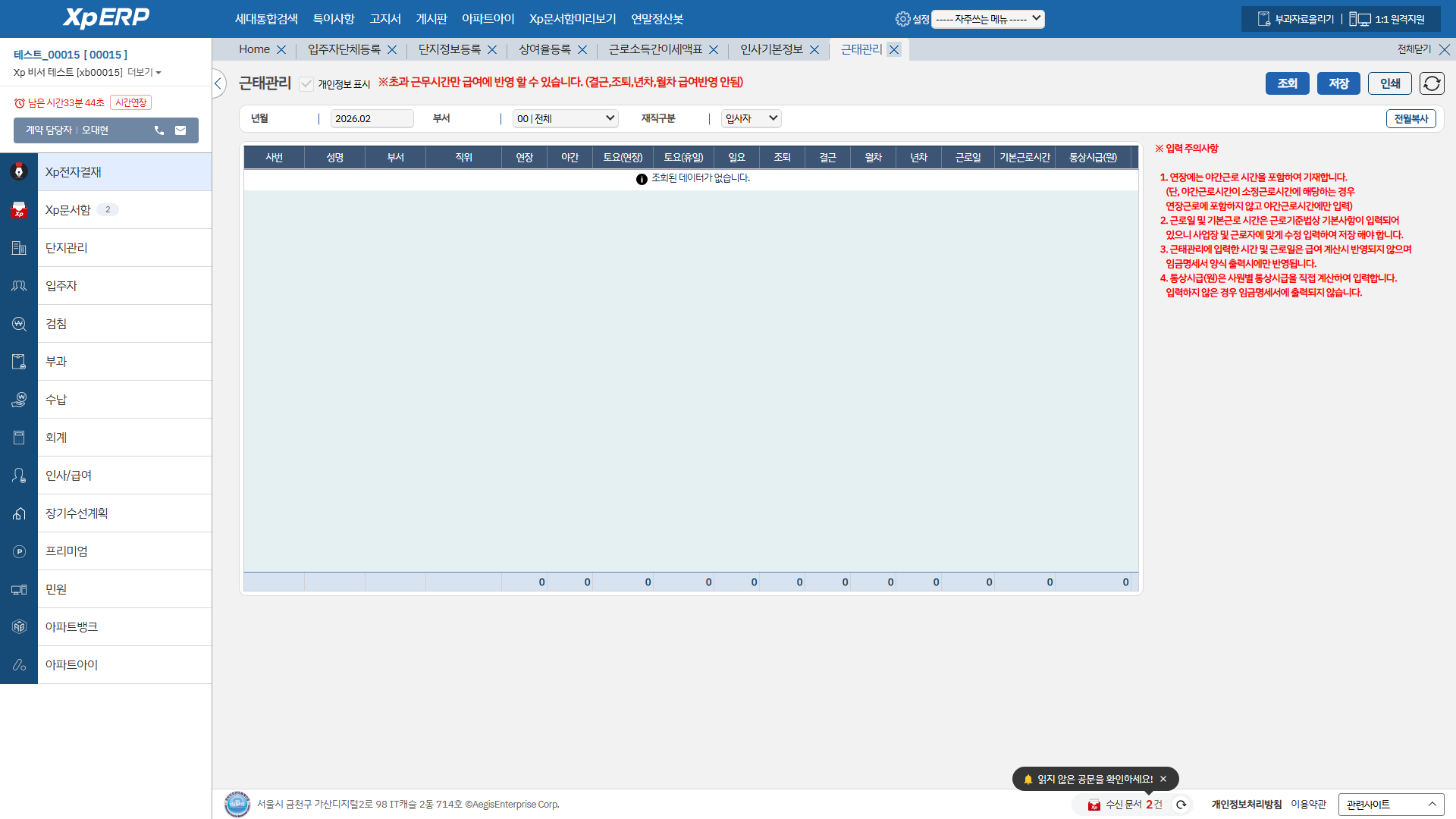The width and height of the screenshot is (1456, 819).
Task: Toggle the 개인정보 표시 checkbox
Action: [x=306, y=84]
